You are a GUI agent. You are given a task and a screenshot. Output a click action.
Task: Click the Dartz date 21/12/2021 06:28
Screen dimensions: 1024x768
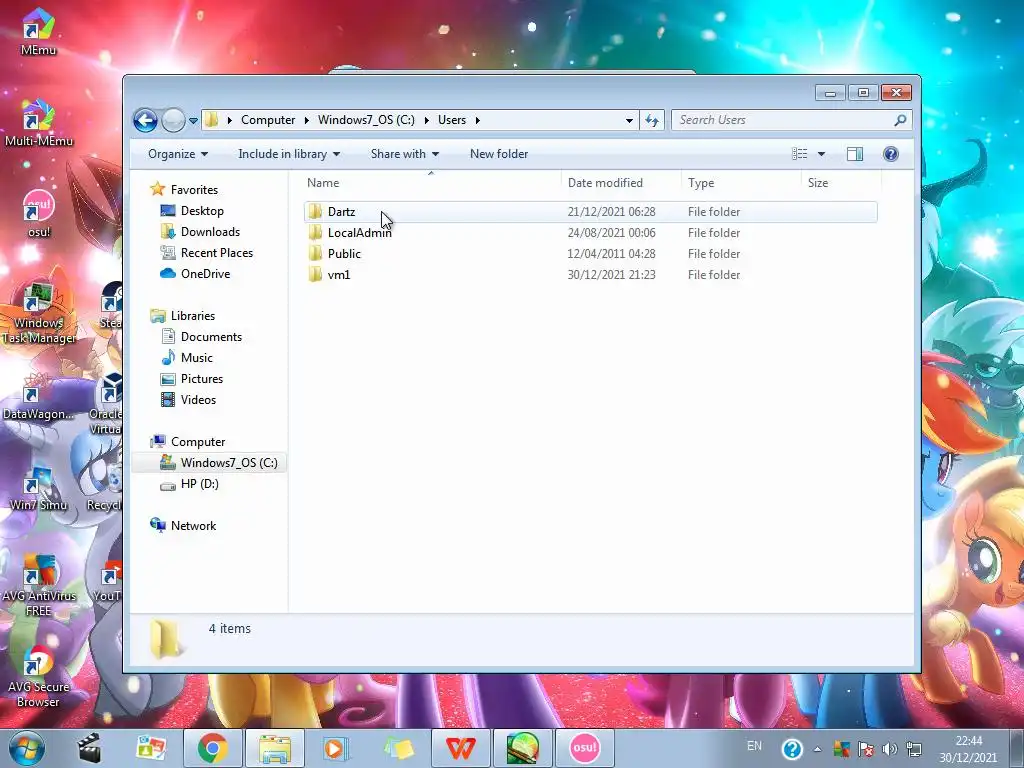[611, 212]
